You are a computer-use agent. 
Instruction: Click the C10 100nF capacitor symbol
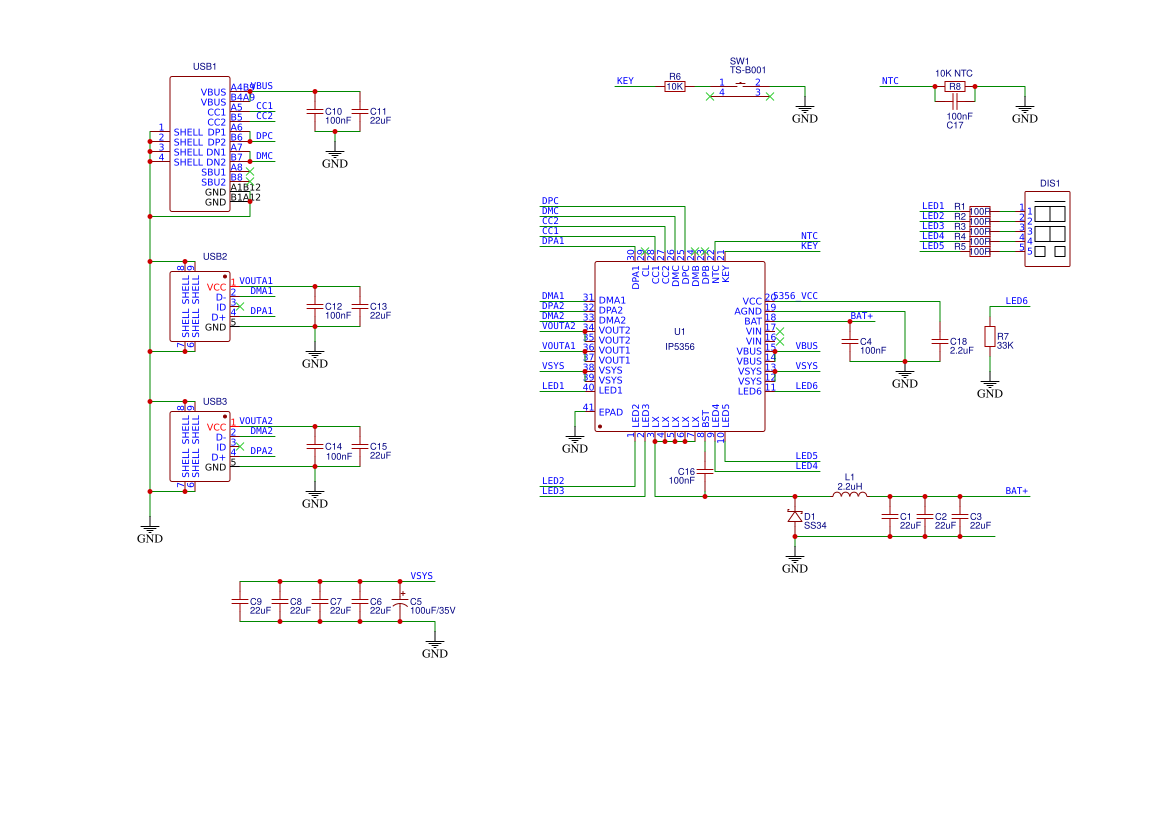tap(315, 112)
